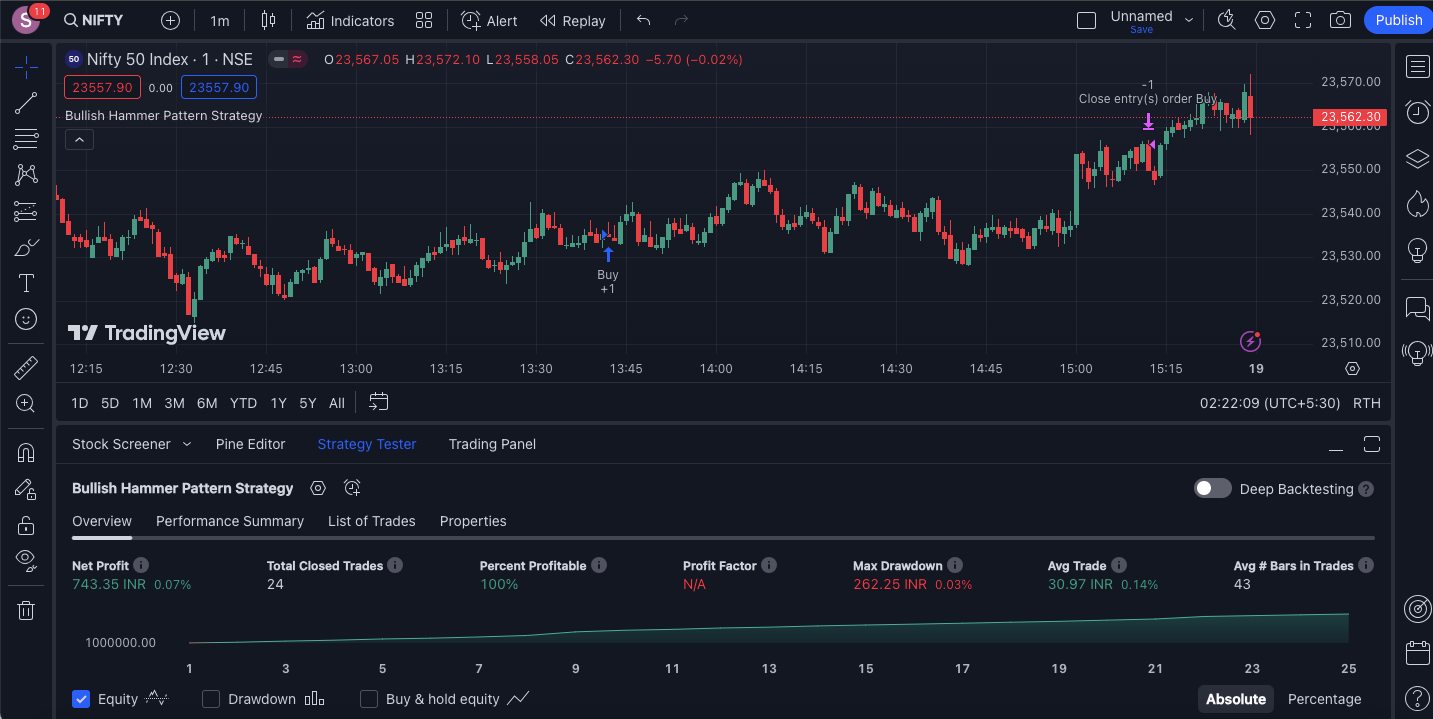1433x719 pixels.
Task: Open the List of Trades tab
Action: [371, 521]
